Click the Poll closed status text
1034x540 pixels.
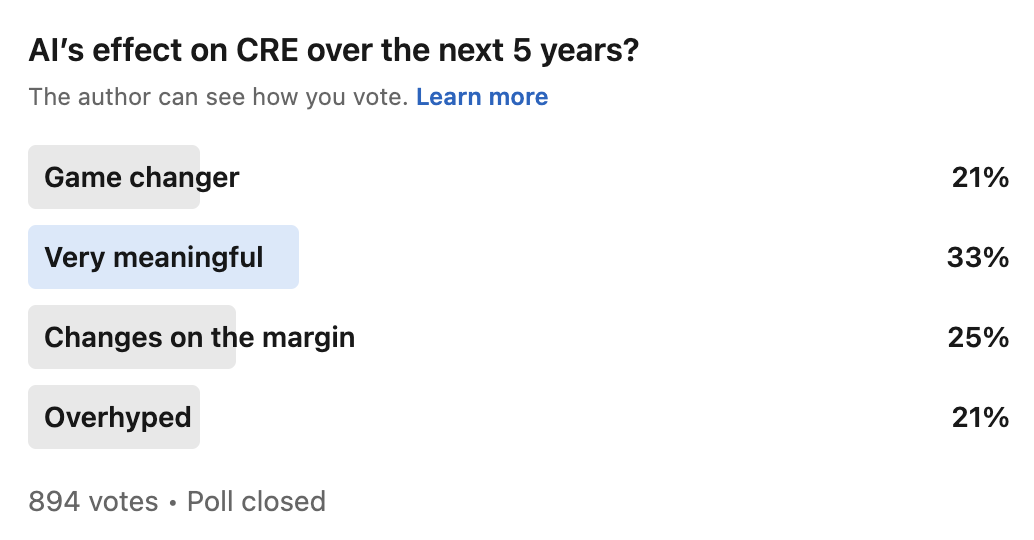pos(257,502)
